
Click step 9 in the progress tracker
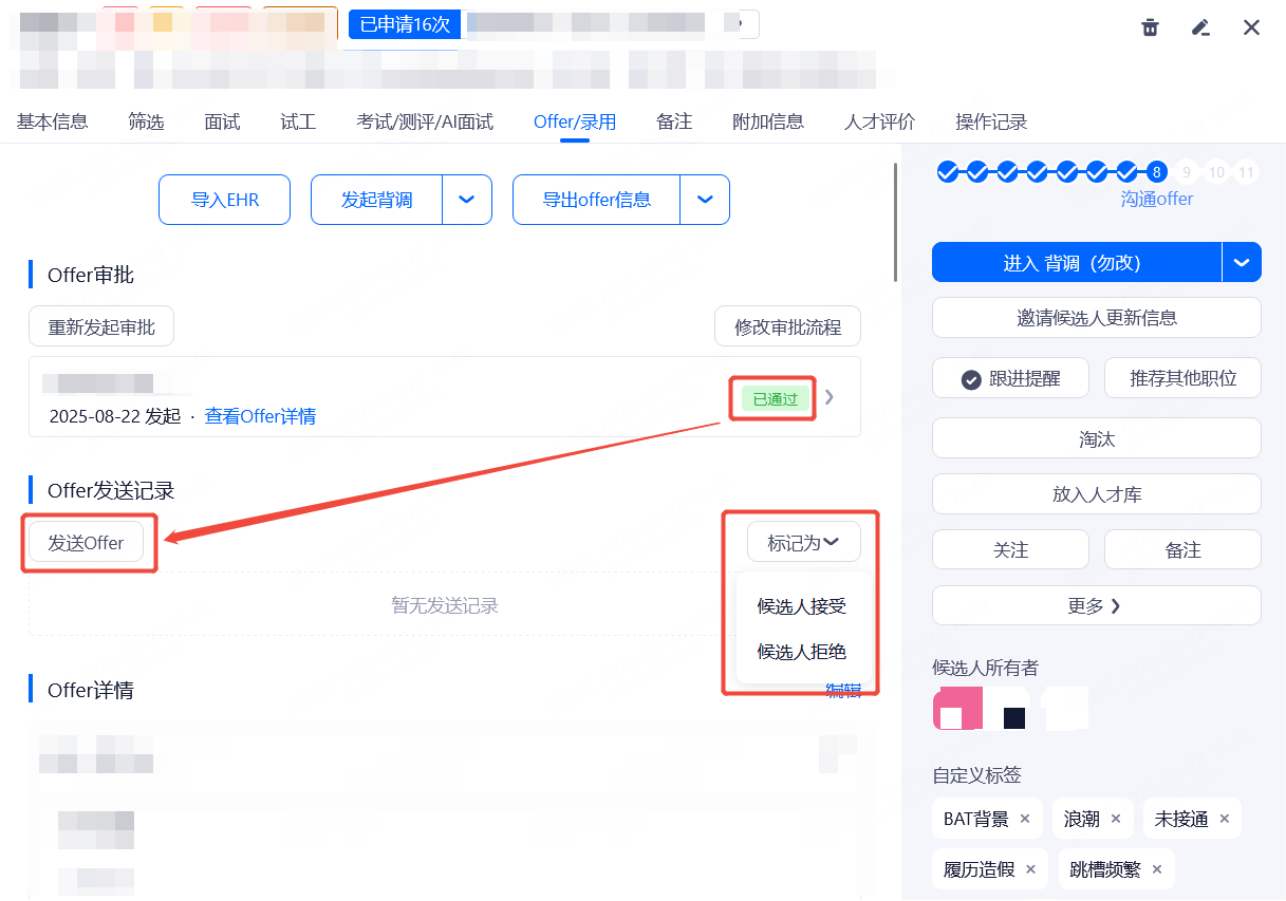pyautogui.click(x=1187, y=172)
